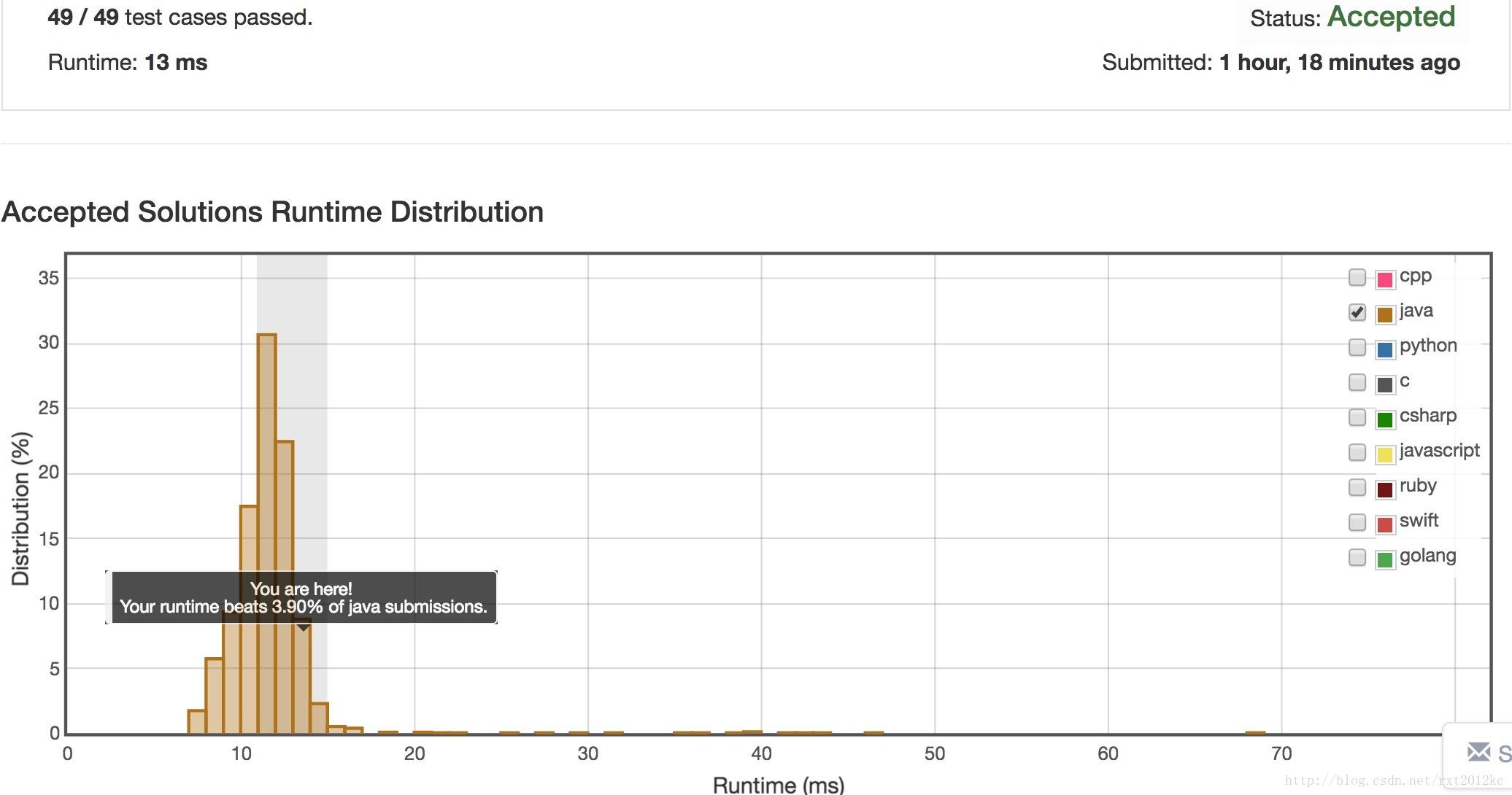Uncheck the java language checkbox
The width and height of the screenshot is (1512, 795).
1357,312
